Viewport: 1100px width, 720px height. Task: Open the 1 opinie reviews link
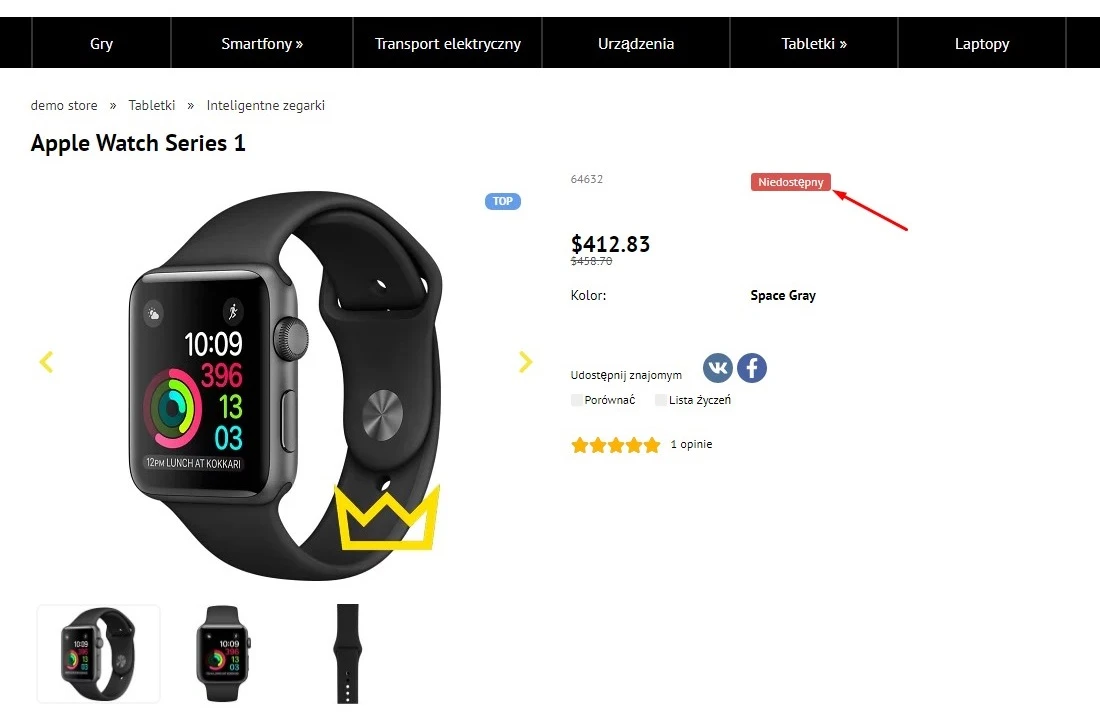pos(691,444)
